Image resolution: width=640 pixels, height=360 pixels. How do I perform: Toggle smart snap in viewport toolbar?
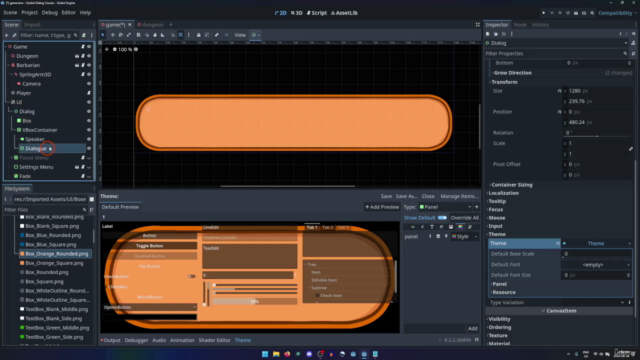click(x=173, y=35)
